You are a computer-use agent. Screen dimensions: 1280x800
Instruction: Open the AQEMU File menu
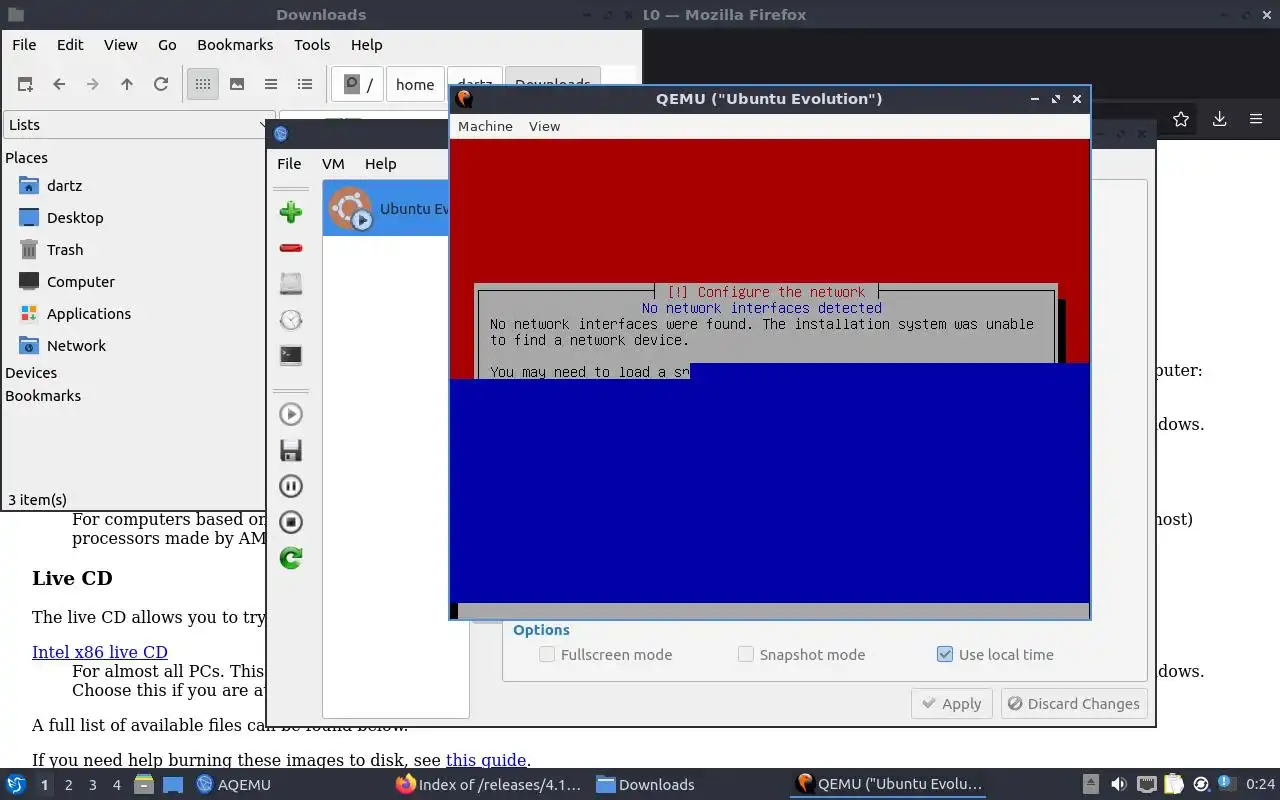[289, 164]
